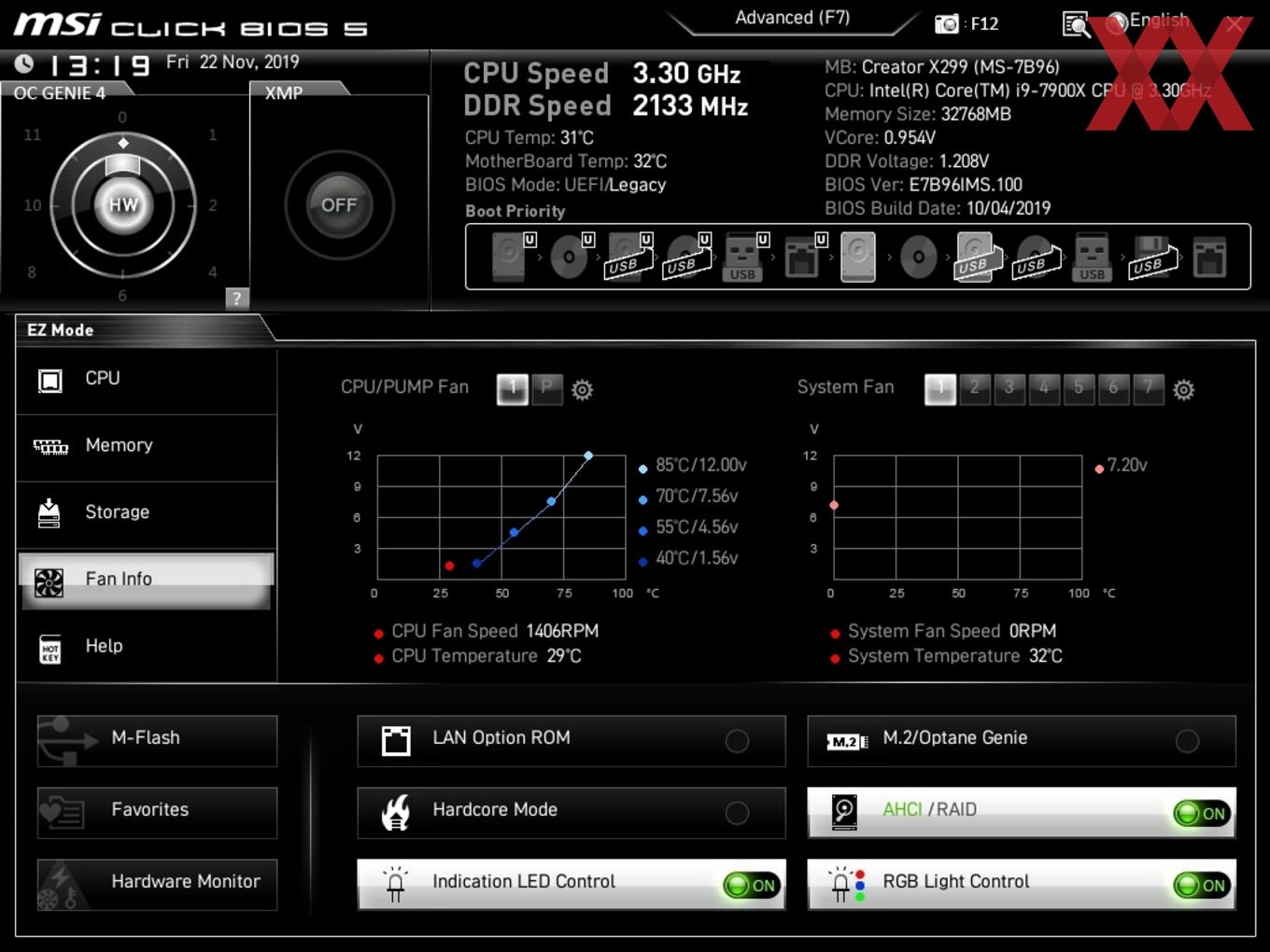Select System Fan 1 tab
This screenshot has height=952, width=1270.
pyautogui.click(x=940, y=389)
